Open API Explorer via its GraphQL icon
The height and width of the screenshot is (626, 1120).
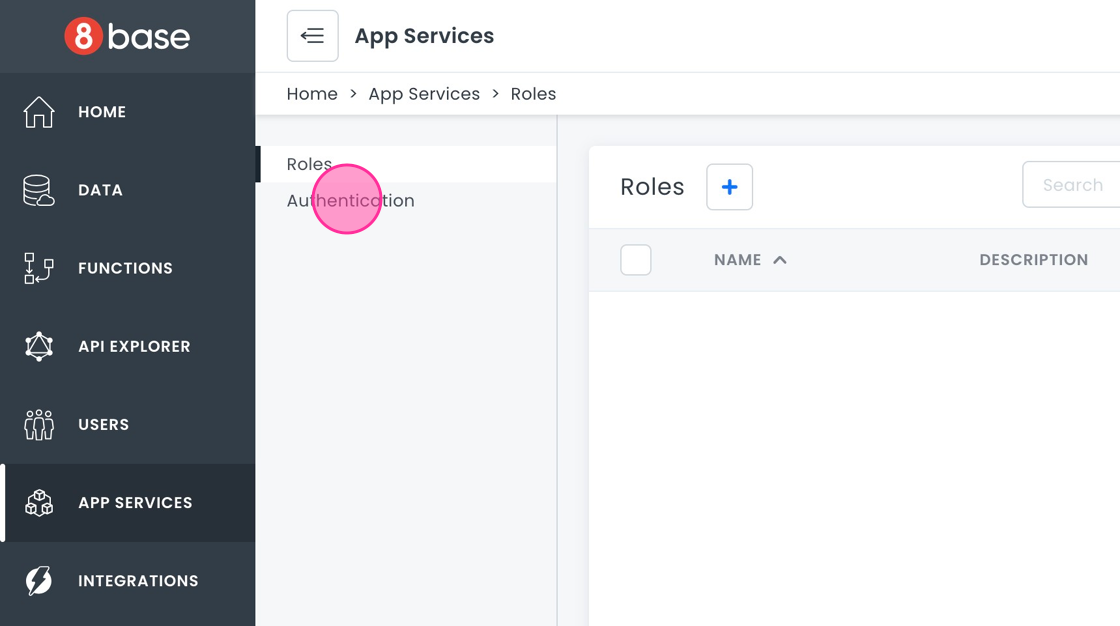(39, 346)
